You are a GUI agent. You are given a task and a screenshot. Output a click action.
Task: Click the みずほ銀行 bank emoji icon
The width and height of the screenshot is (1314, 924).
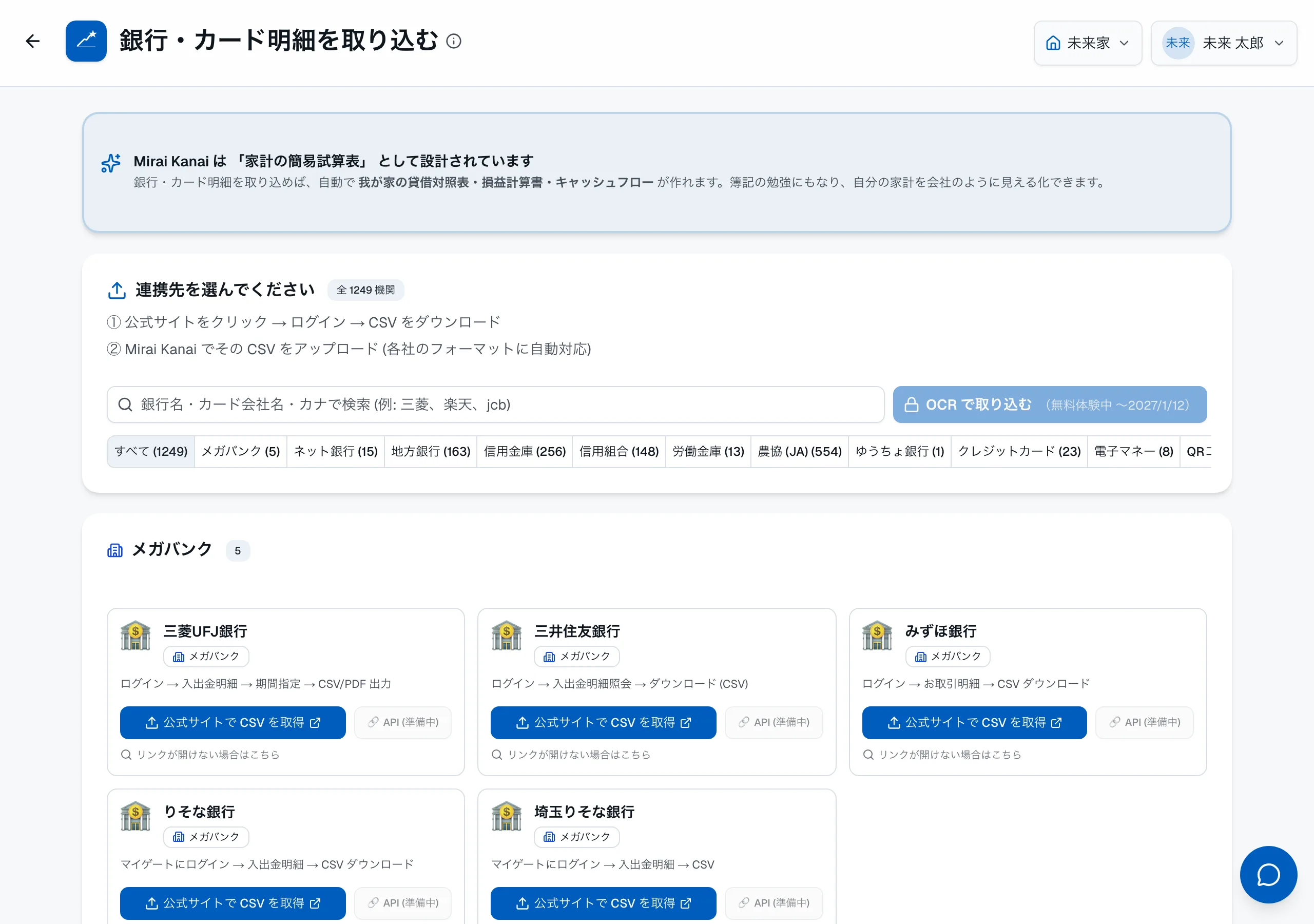point(877,636)
